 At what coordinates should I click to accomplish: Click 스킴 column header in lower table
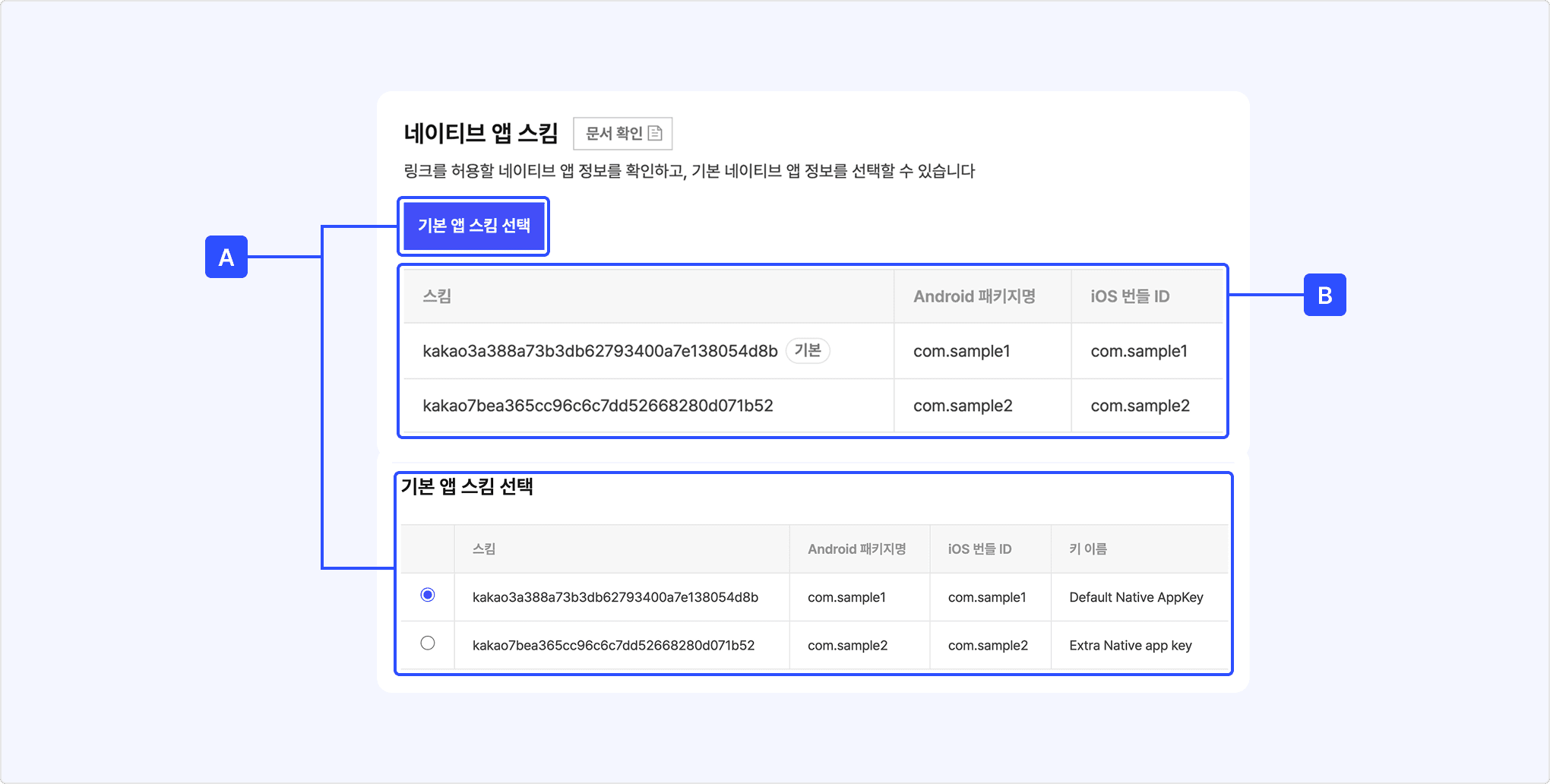point(484,548)
